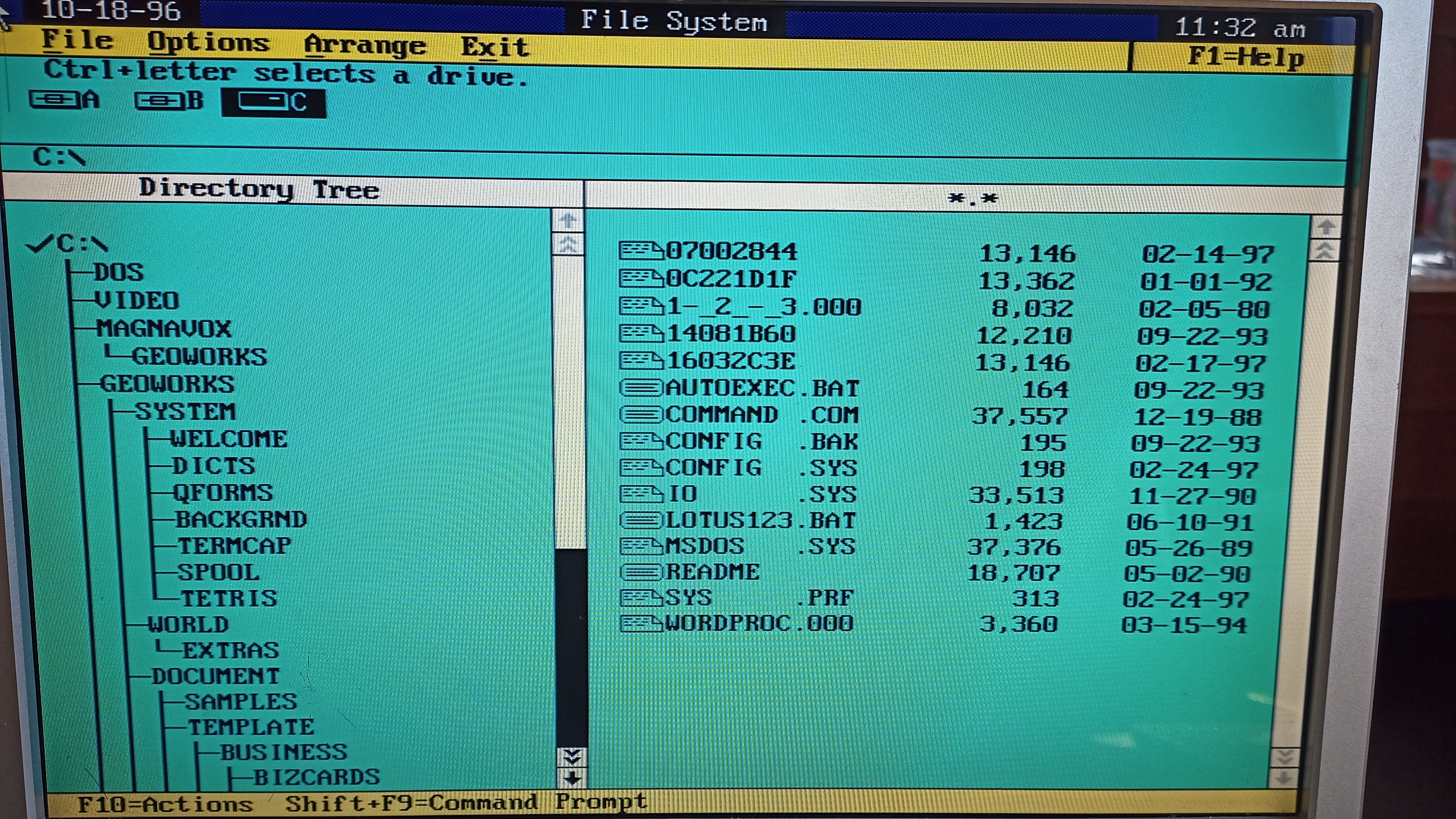Click directory tree page down arrow
Screen dimensions: 1456x819
(572, 756)
